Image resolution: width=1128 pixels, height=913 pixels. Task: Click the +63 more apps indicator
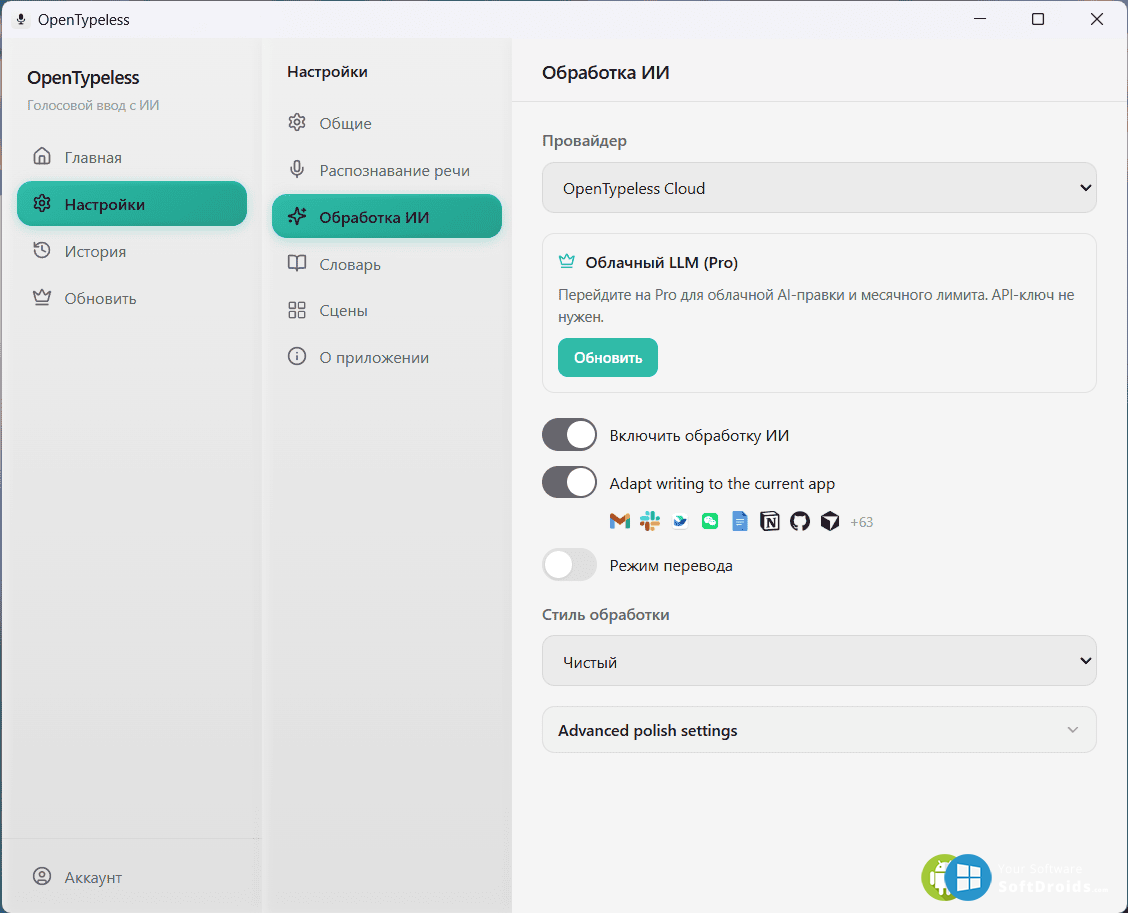coord(861,522)
